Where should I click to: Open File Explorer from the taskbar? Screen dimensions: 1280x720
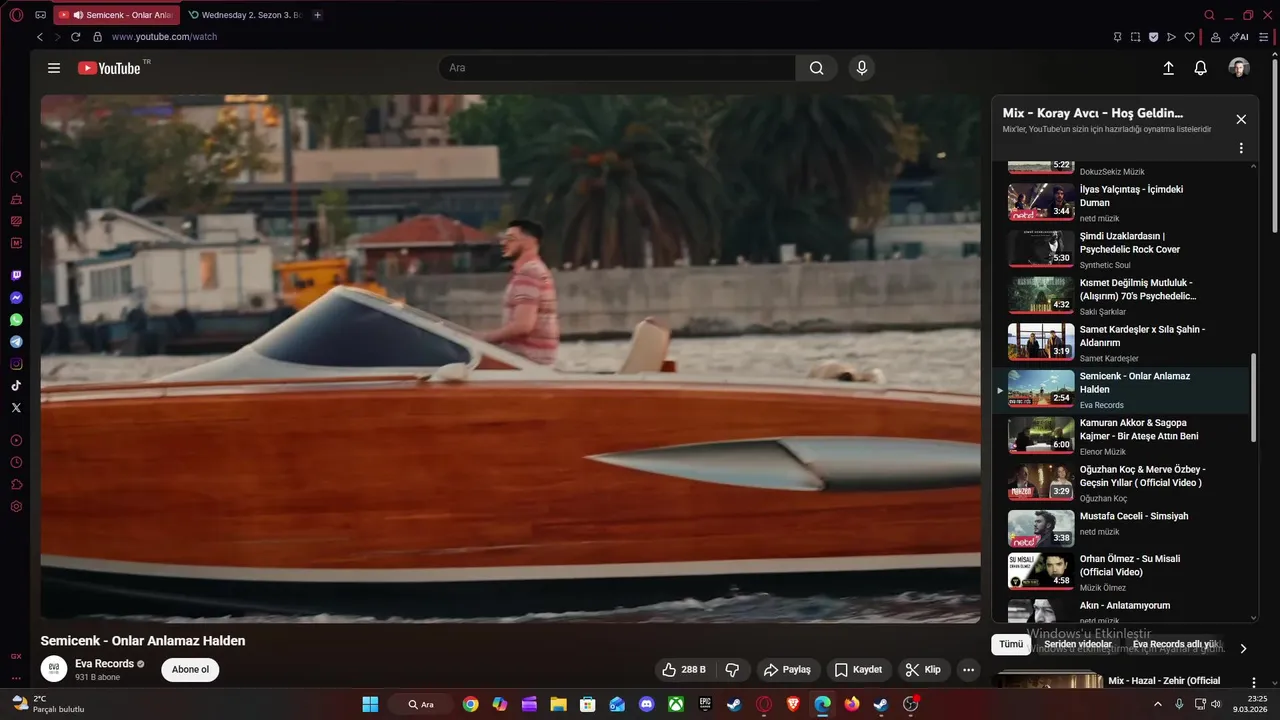click(x=558, y=704)
